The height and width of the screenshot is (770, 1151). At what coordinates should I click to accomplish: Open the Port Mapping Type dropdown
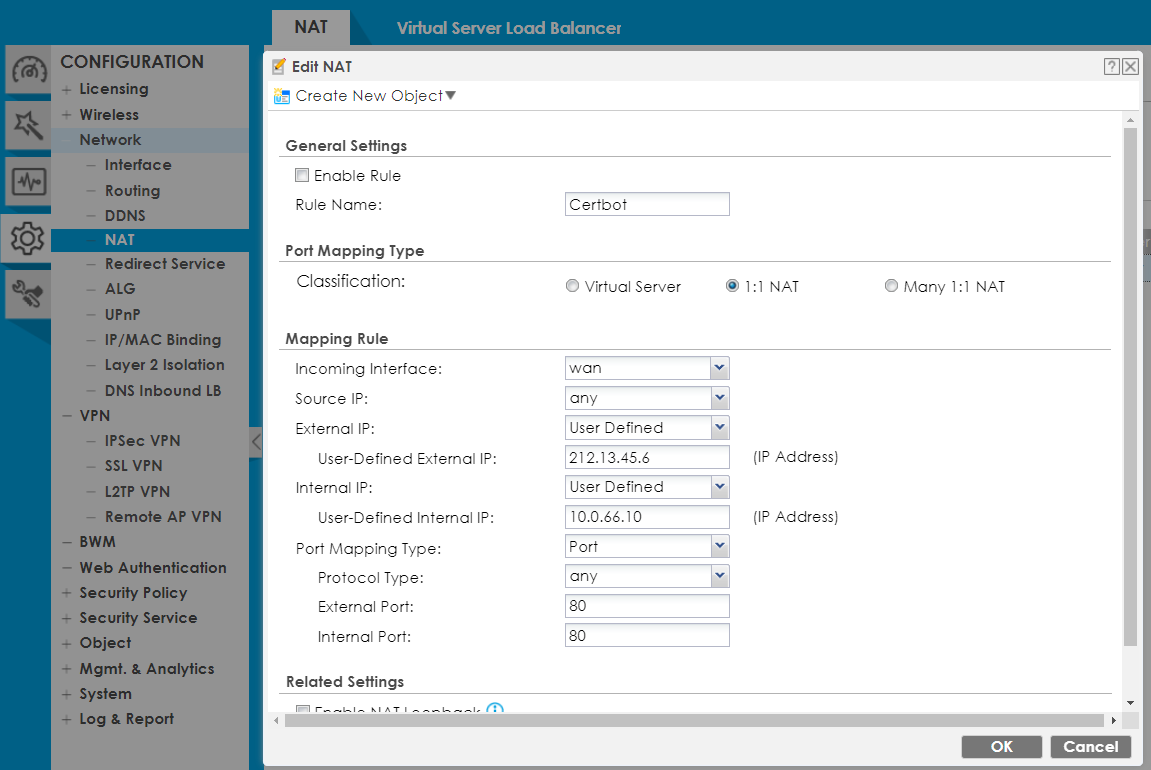(x=719, y=546)
